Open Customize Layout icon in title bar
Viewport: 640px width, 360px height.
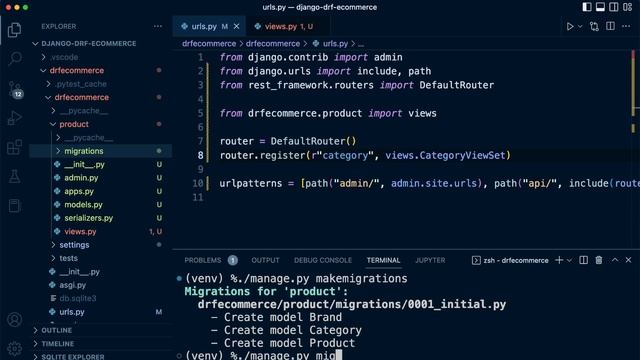[x=627, y=7]
